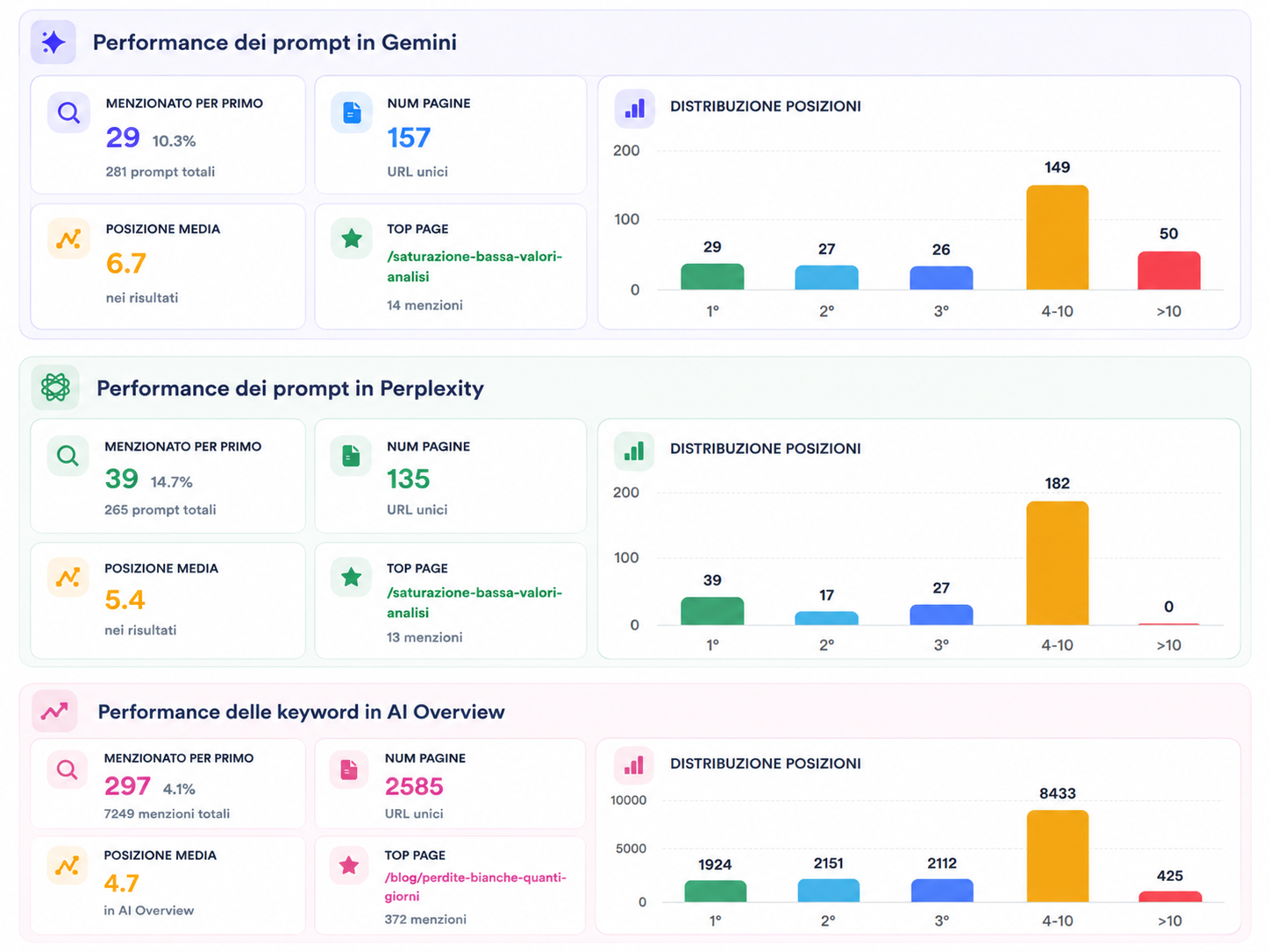Screen dimensions: 1270x952
Task: Open /blog/perdite-bianche-quanti-giorni link
Action: 475,886
